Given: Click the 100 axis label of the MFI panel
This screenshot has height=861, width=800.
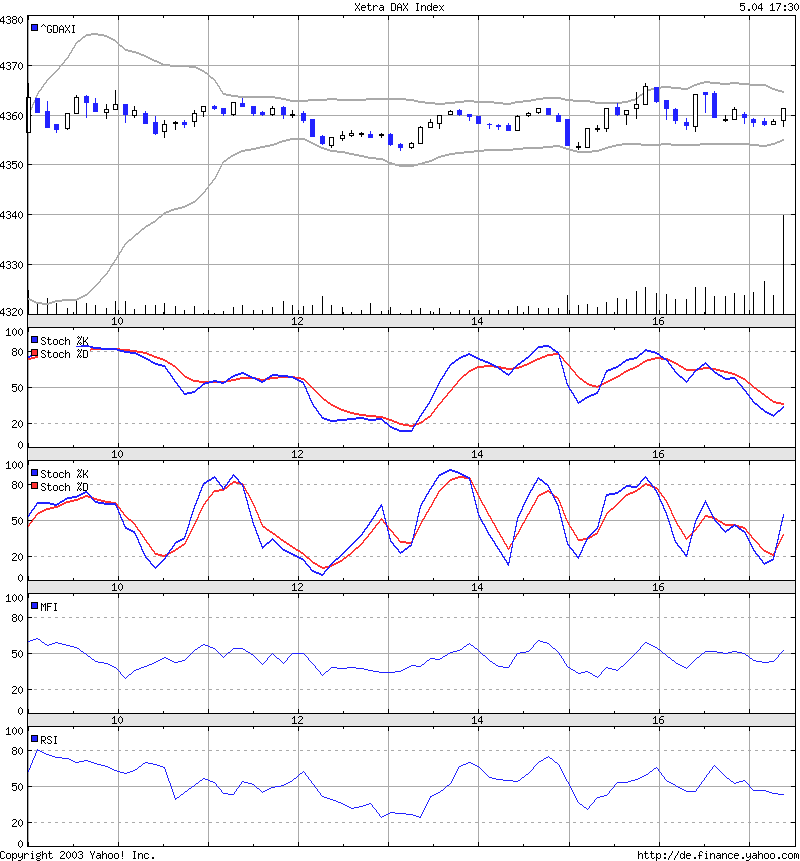Looking at the screenshot, I should coord(15,598).
